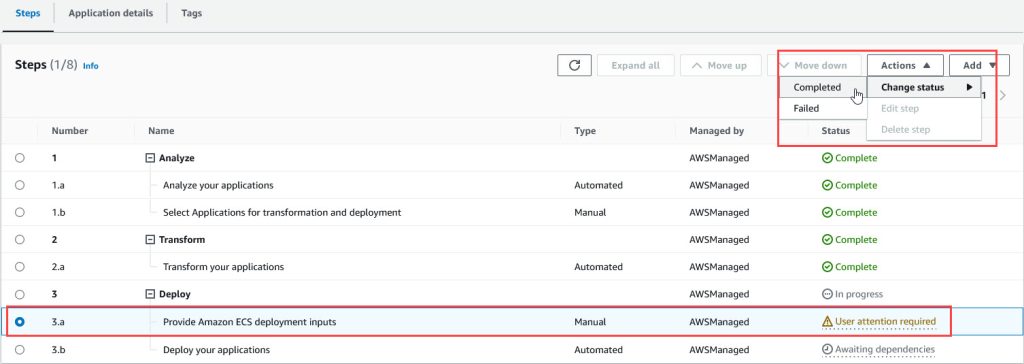Switch to the Tags tab
The width and height of the screenshot is (1024, 364).
coord(191,13)
